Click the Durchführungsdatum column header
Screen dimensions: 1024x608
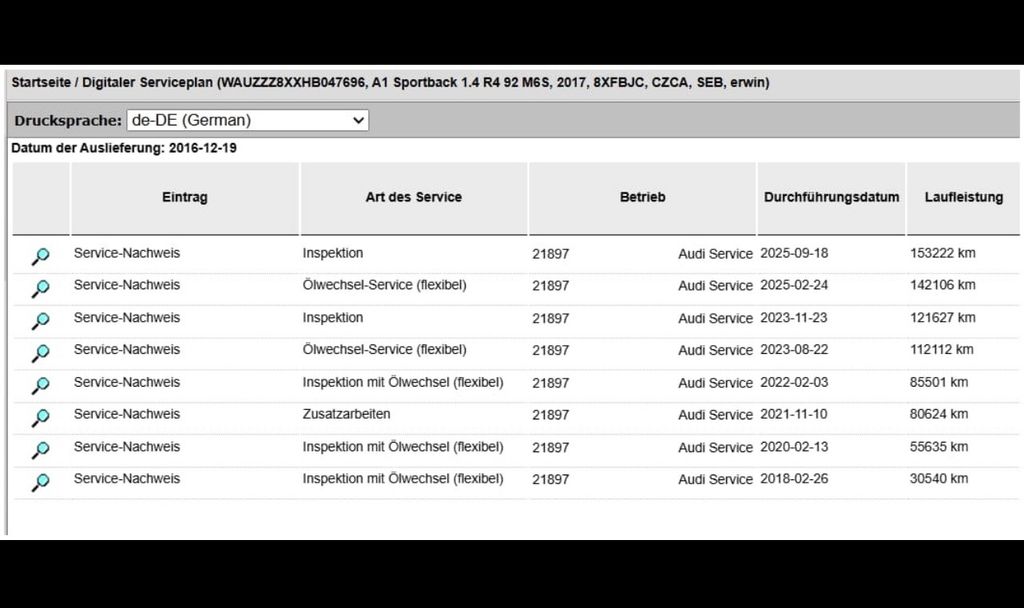click(831, 198)
